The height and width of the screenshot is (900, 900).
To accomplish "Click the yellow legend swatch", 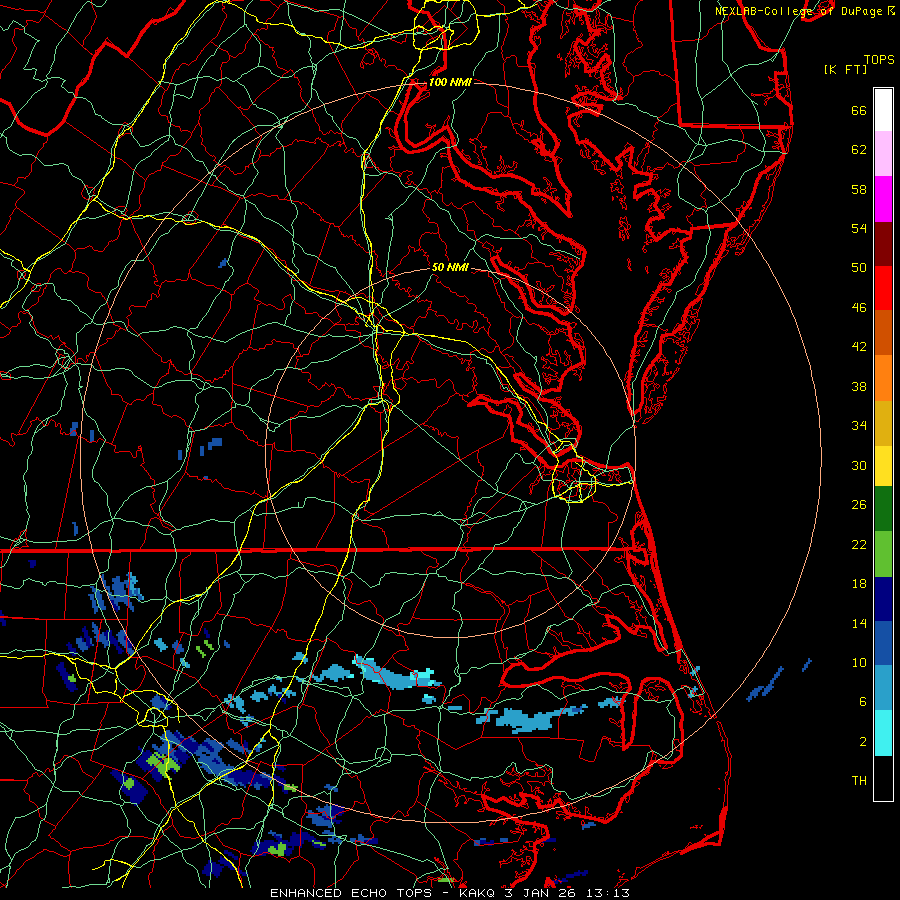I will click(883, 465).
